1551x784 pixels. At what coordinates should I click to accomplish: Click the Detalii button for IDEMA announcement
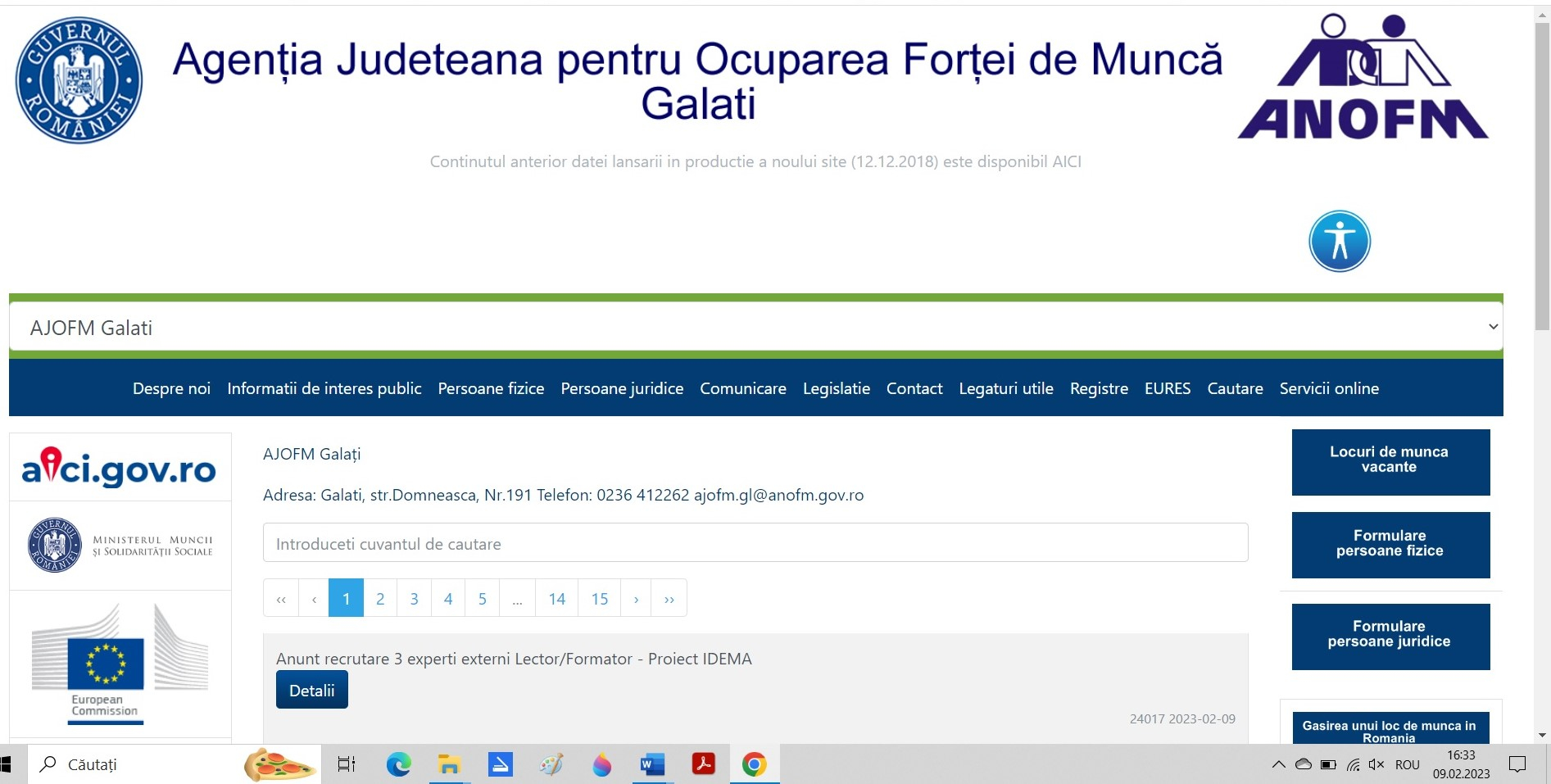pyautogui.click(x=311, y=689)
